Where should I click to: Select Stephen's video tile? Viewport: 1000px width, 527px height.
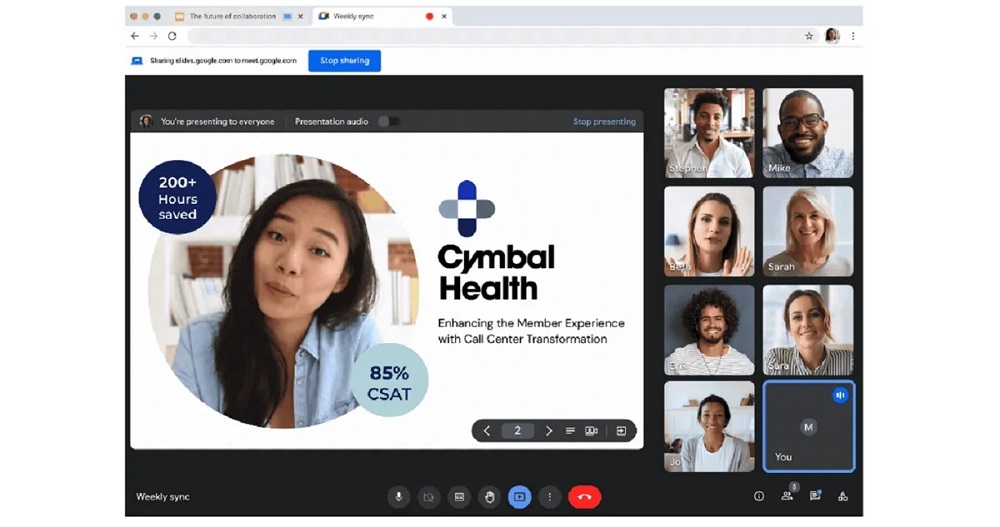pos(709,133)
